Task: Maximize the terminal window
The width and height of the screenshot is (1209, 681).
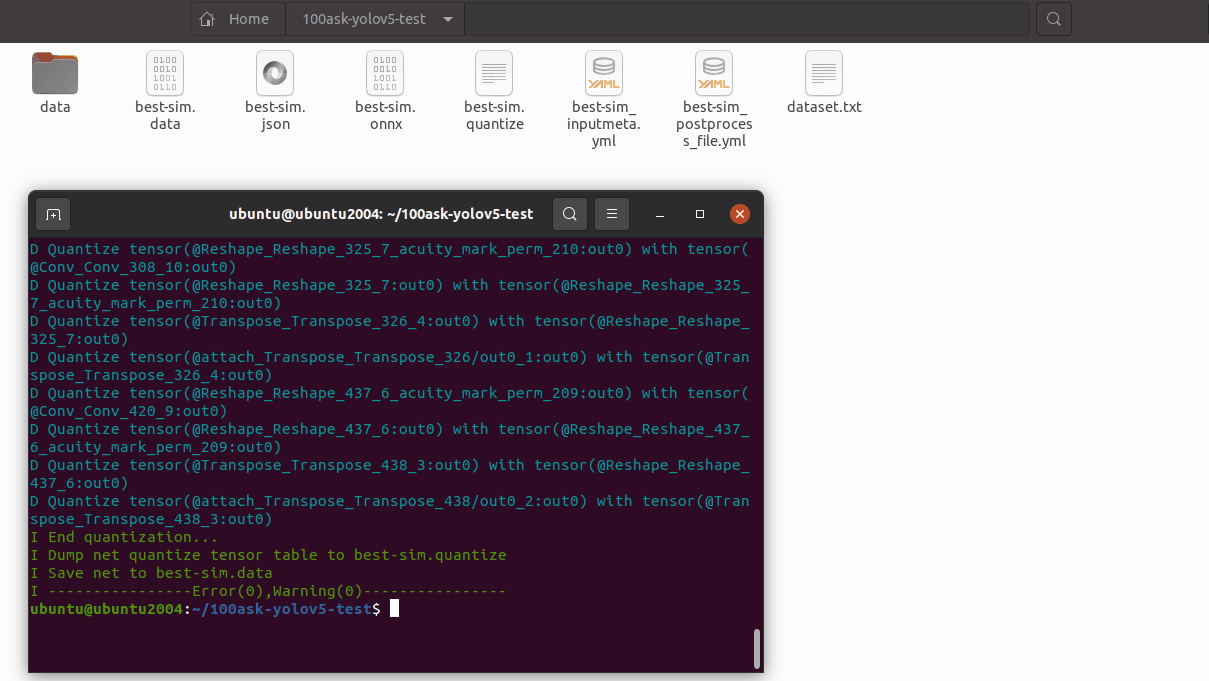Action: coord(700,214)
